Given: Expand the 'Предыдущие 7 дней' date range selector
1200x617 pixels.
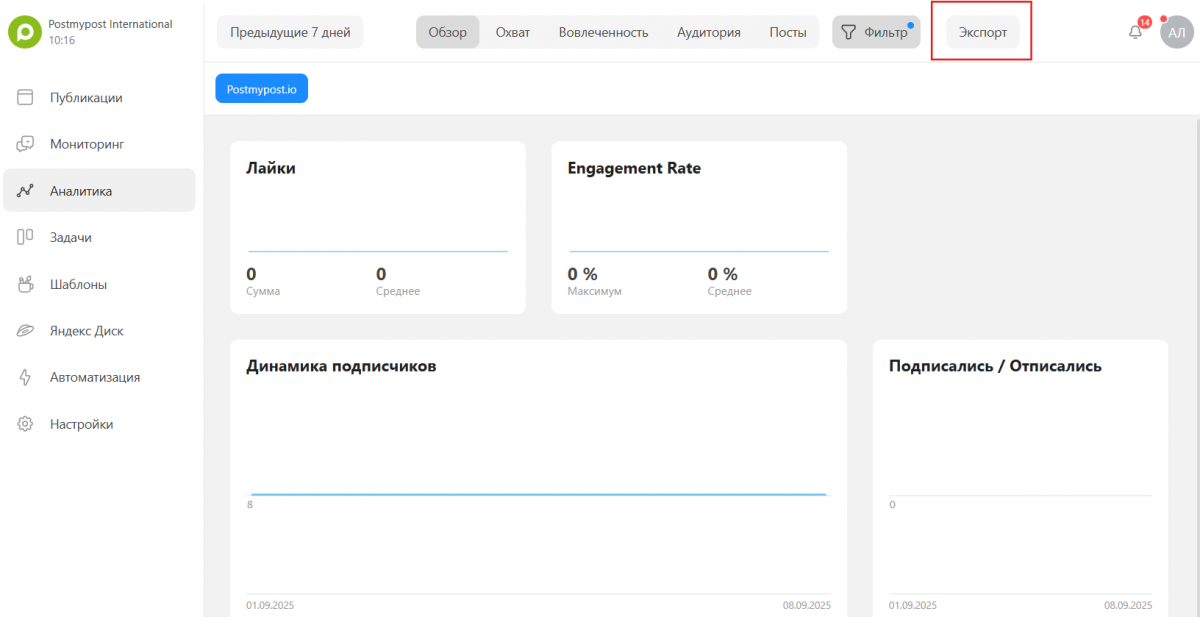Looking at the screenshot, I should (x=290, y=32).
